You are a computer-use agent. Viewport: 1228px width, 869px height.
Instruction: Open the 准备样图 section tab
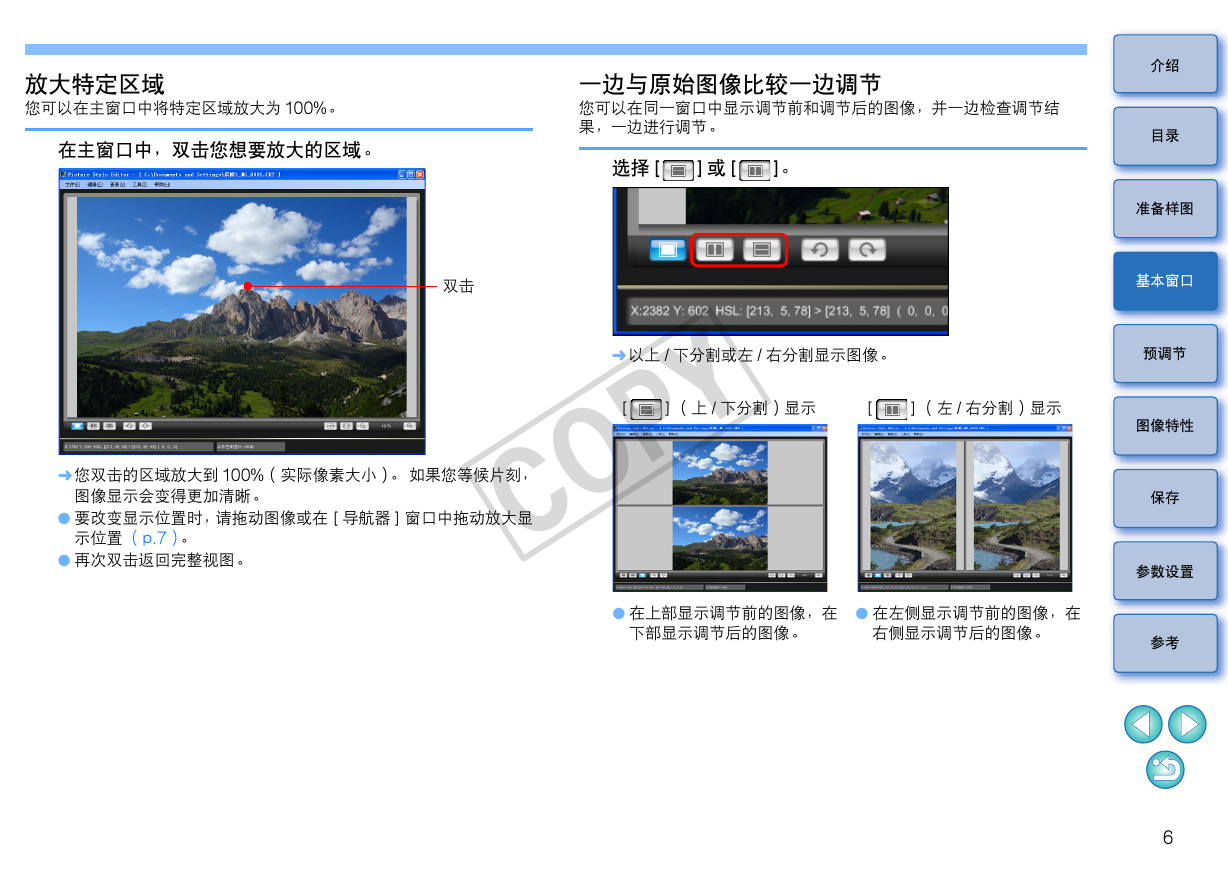click(1165, 208)
